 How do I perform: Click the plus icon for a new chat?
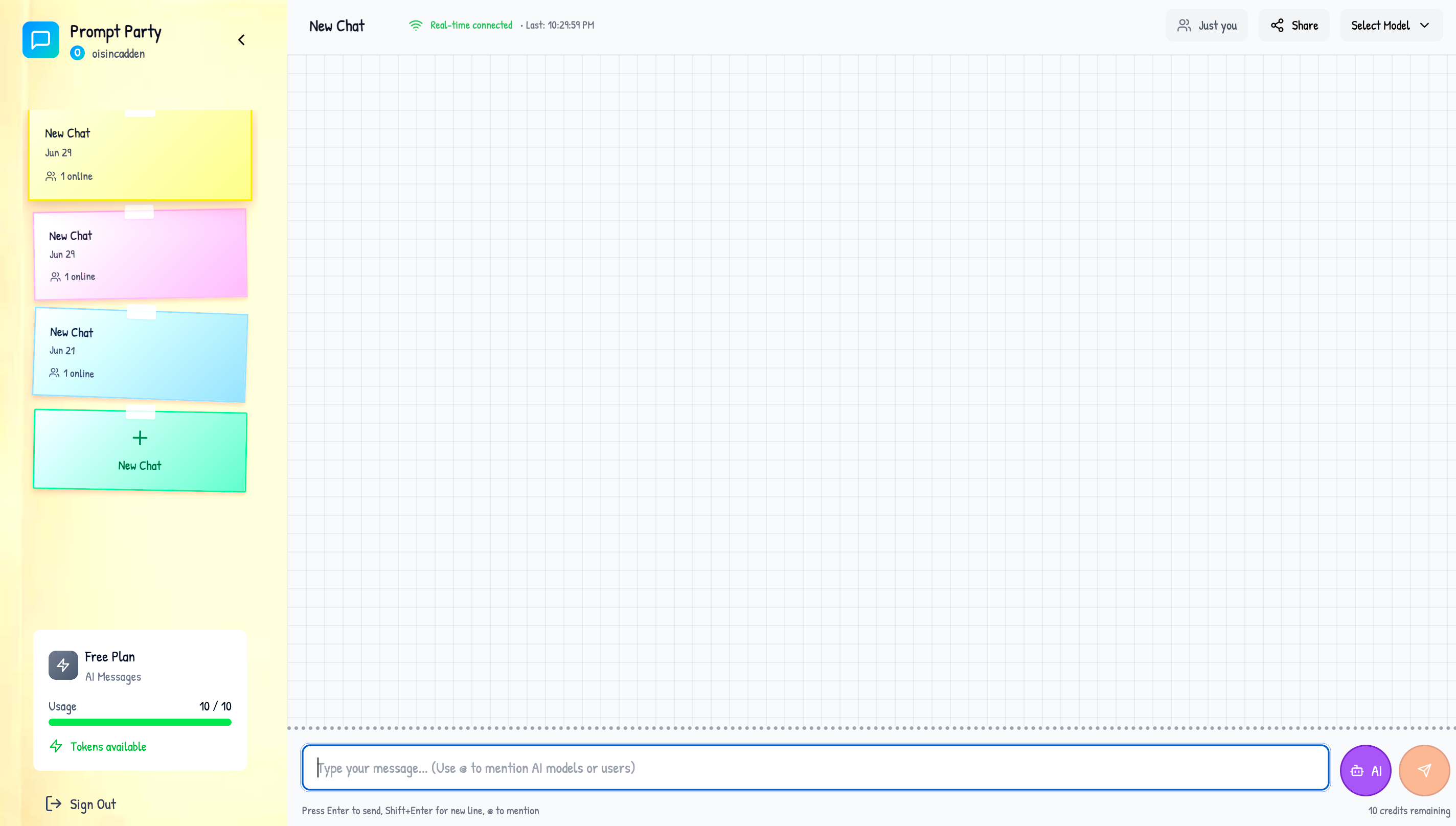pyautogui.click(x=140, y=438)
